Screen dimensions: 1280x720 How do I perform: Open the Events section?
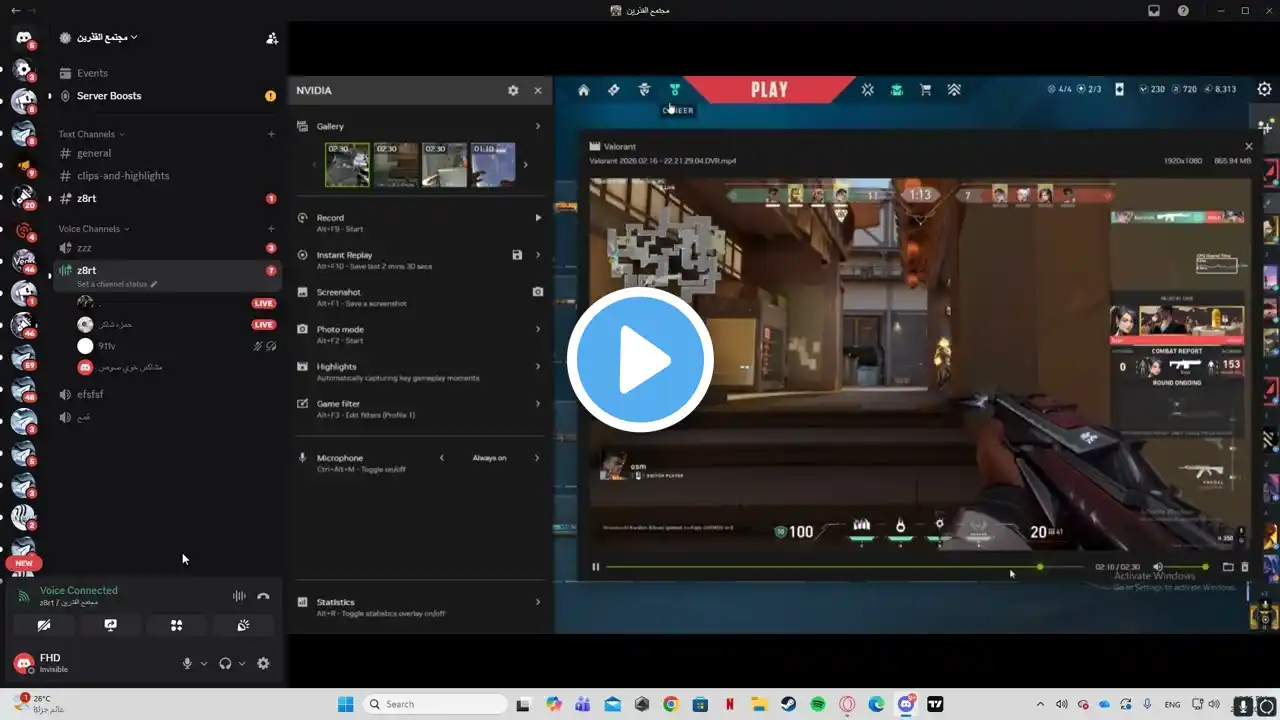[166, 73]
